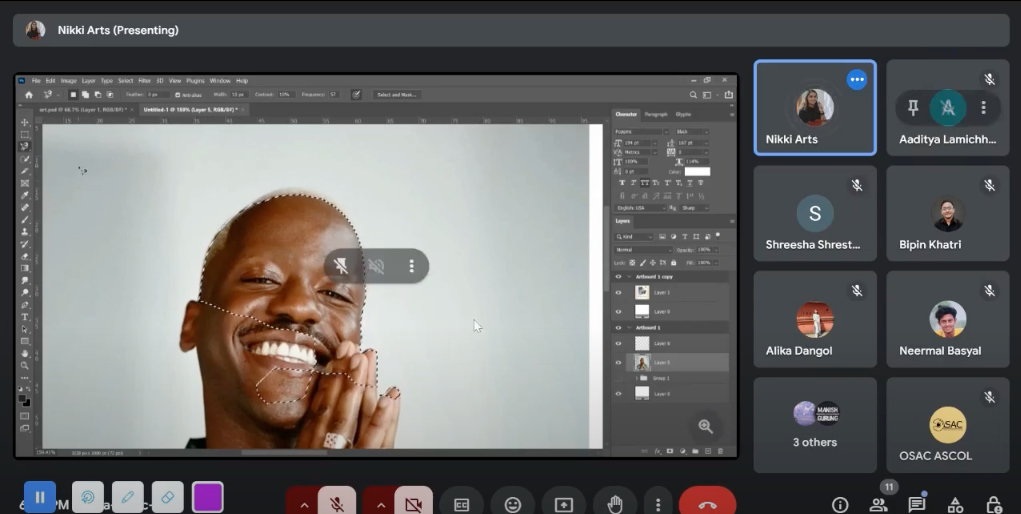Open Meet chat with everyone icon

pyautogui.click(x=917, y=504)
